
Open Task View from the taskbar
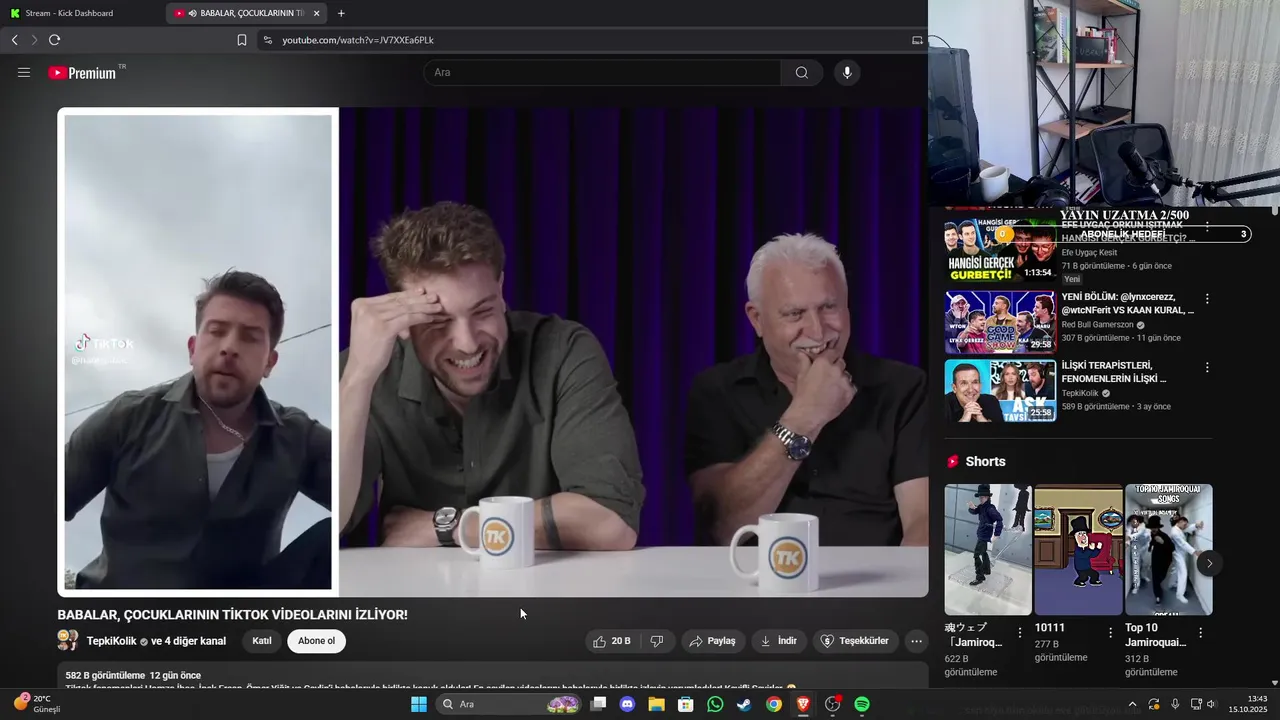pos(598,704)
